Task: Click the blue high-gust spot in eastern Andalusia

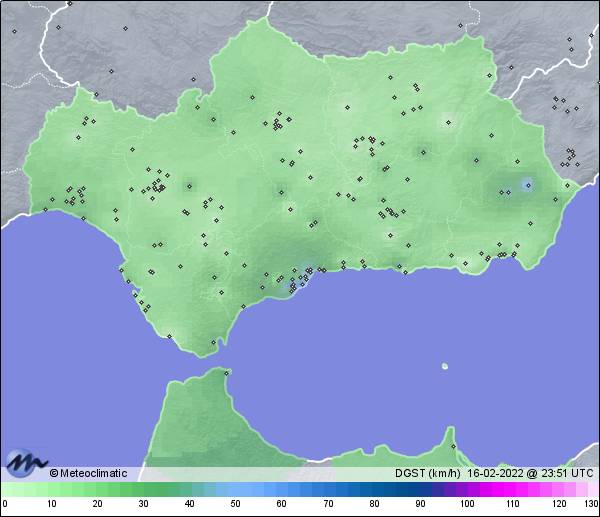Action: pyautogui.click(x=526, y=184)
